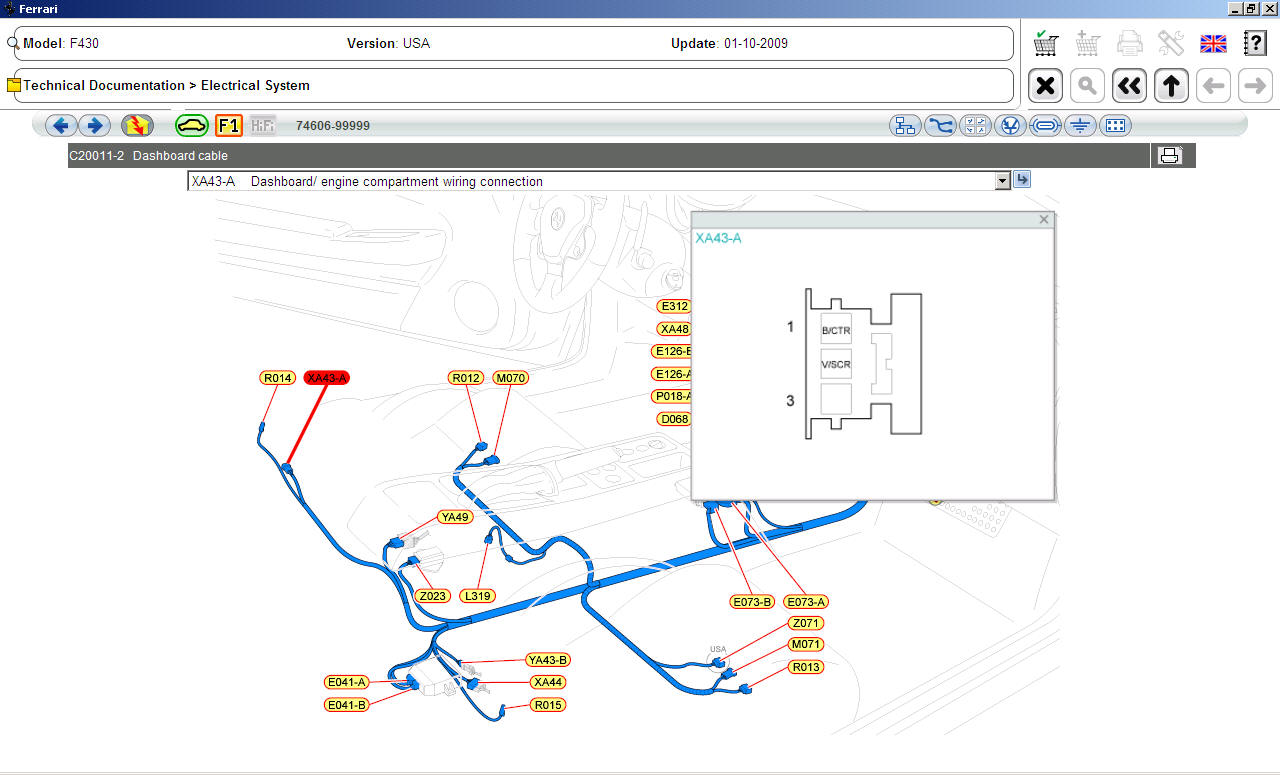Screen dimensions: 1280x775
Task: Select the E073-A connector label
Action: (807, 602)
